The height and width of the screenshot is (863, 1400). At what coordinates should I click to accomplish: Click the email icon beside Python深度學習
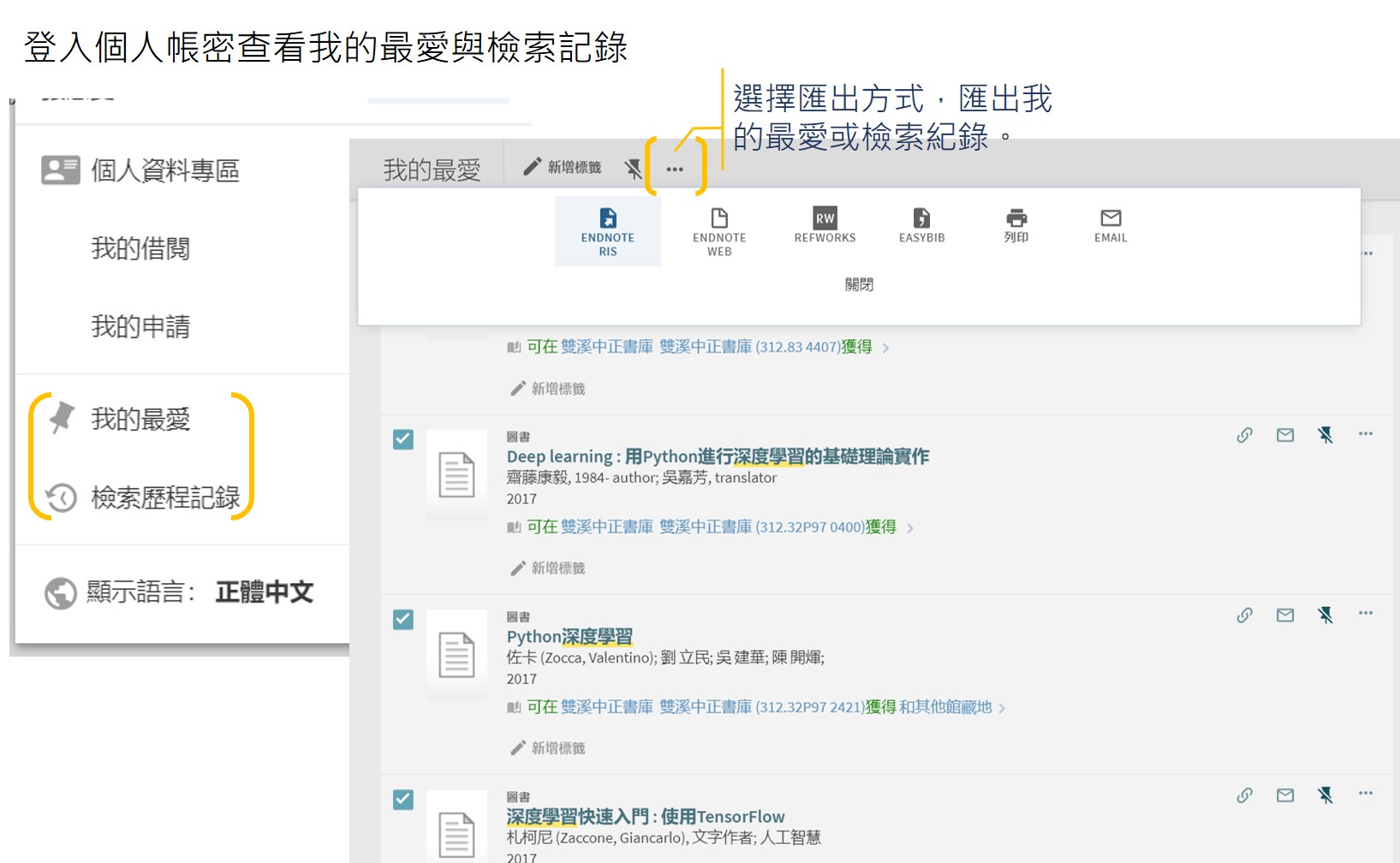coord(1285,615)
